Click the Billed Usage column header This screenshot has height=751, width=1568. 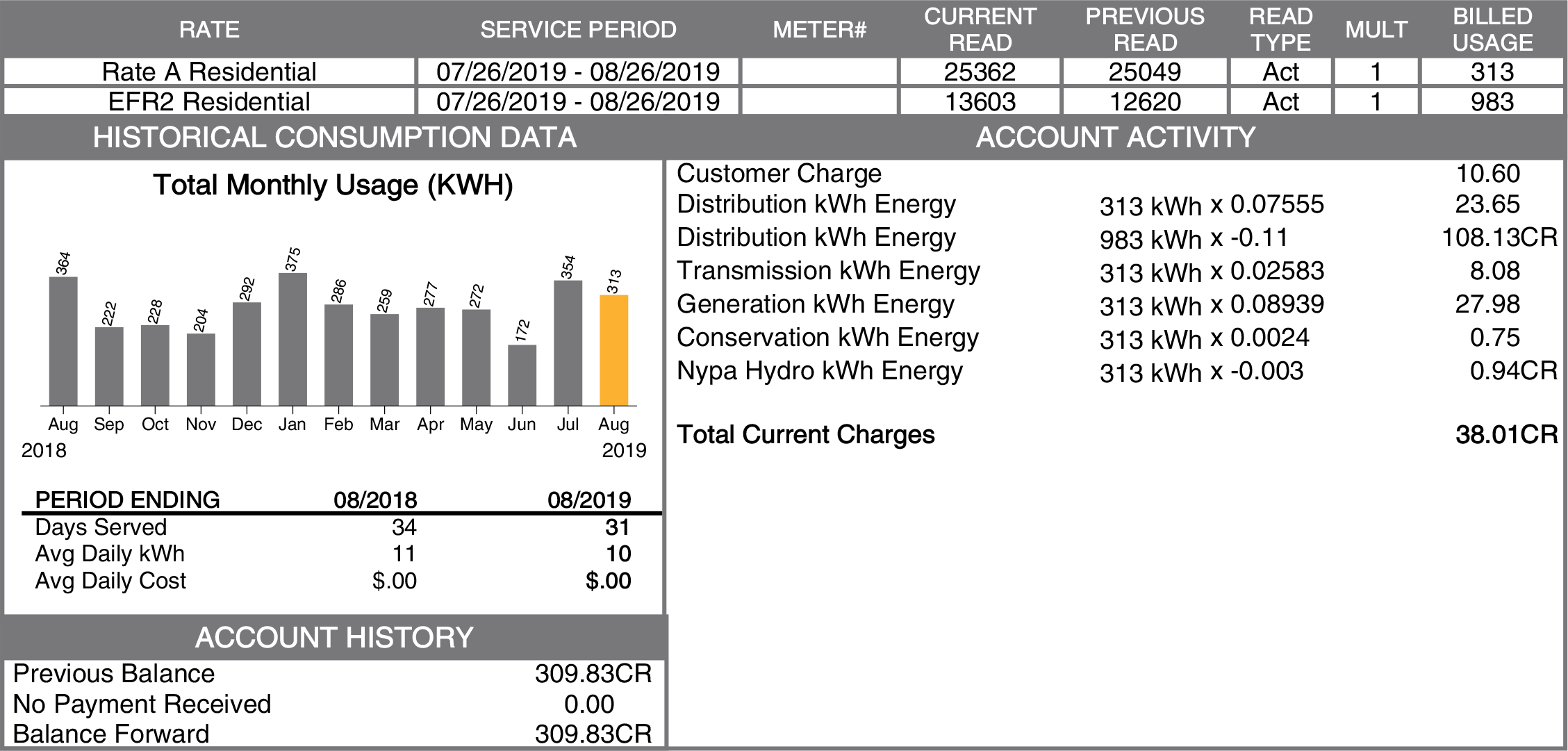click(x=1492, y=29)
